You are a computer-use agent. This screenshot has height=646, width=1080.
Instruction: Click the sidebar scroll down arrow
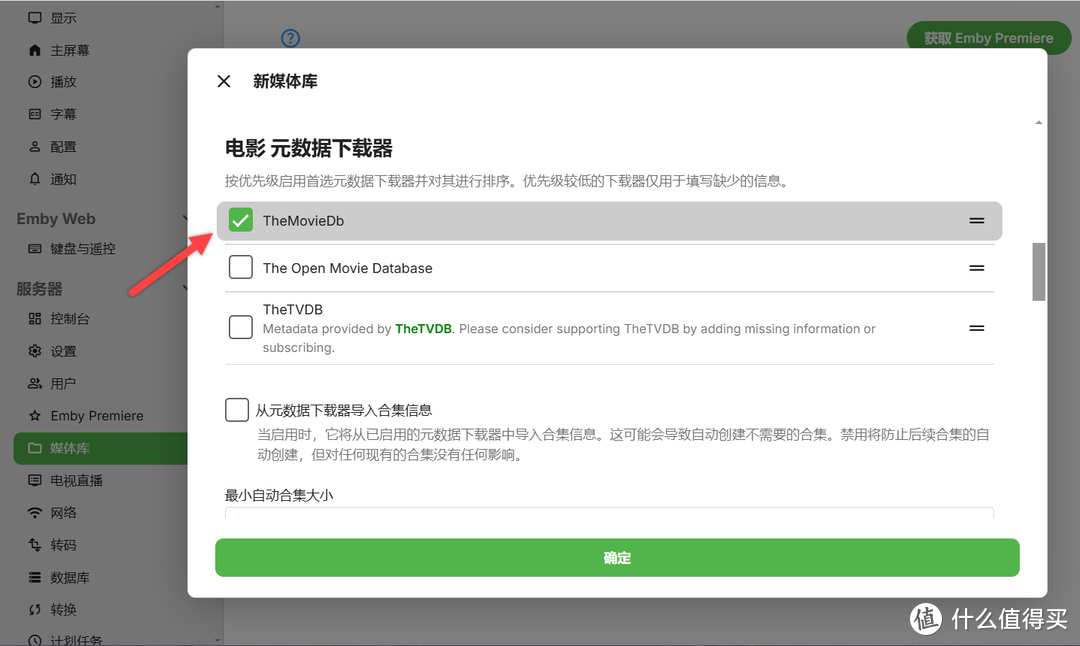tap(218, 640)
